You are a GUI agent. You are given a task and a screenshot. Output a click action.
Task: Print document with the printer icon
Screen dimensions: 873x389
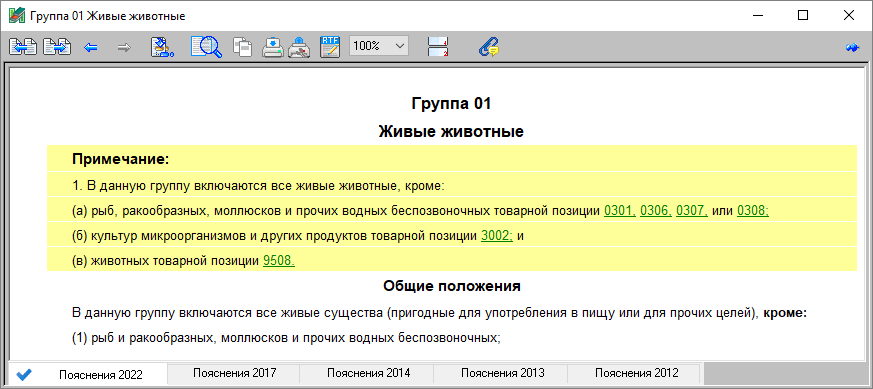273,47
